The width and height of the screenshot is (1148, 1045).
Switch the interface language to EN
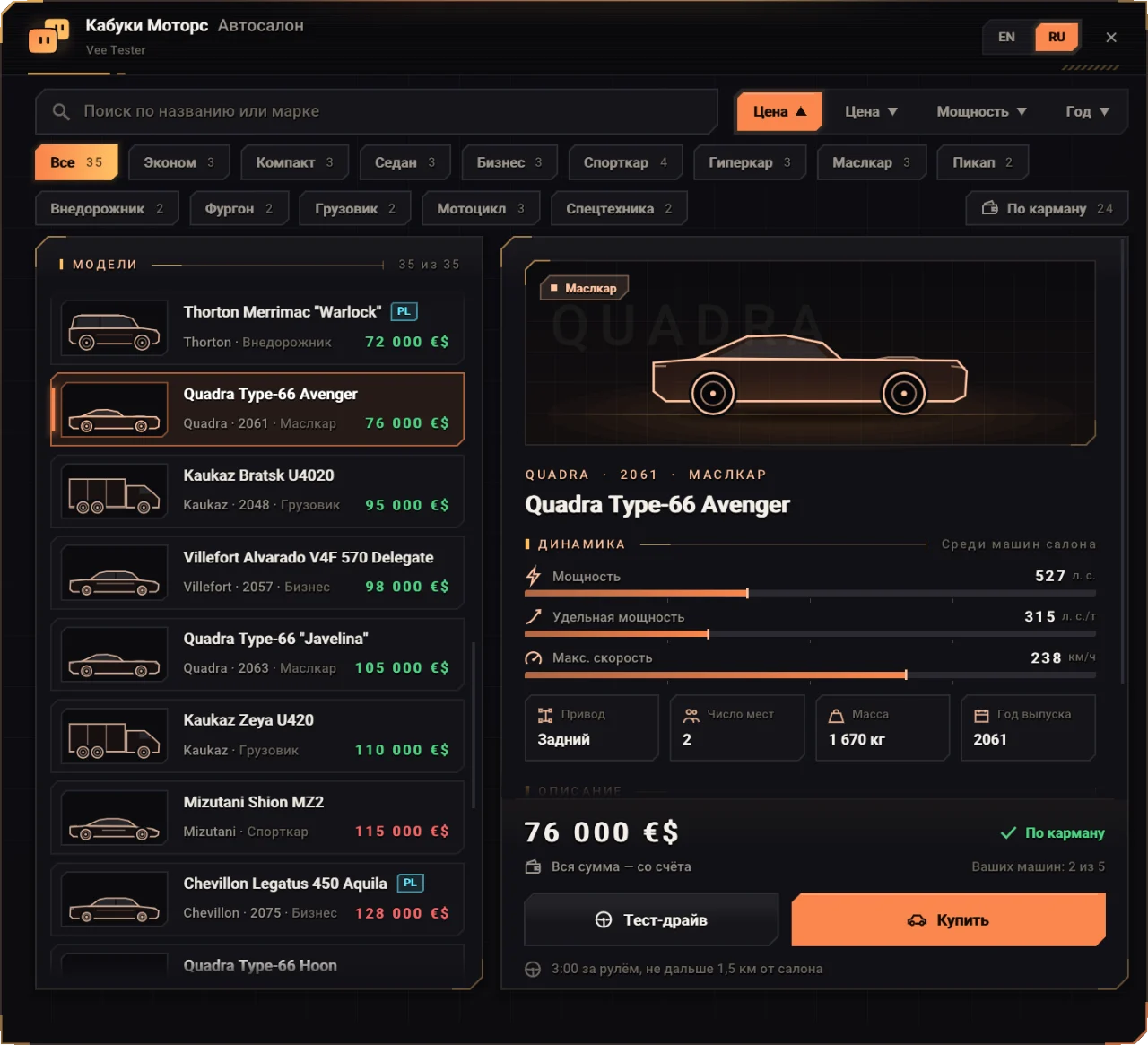click(1006, 37)
